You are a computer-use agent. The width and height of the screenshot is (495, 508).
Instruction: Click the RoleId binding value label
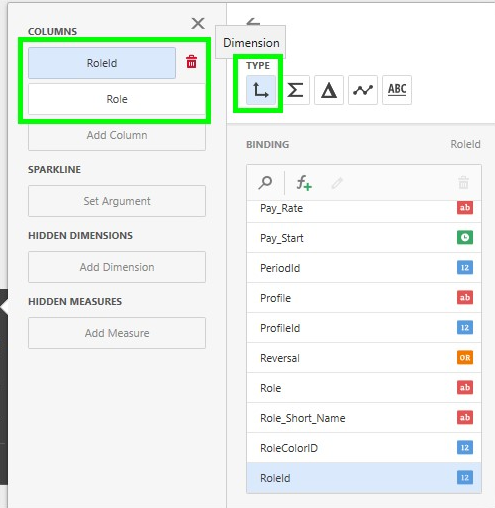coord(465,144)
